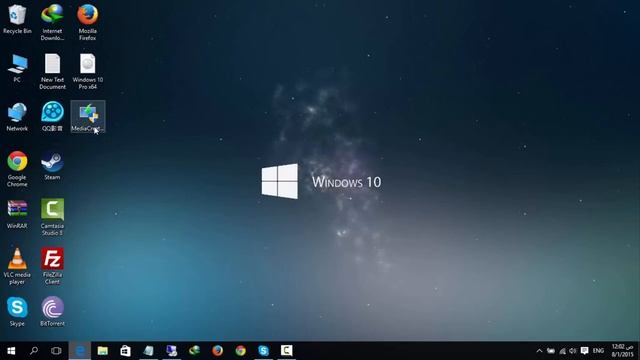The image size is (640, 360).
Task: Select the QQ player desktop icon
Action: 52,117
